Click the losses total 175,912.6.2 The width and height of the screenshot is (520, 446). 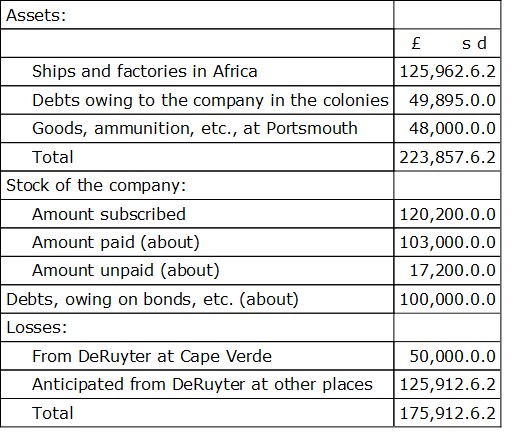(447, 413)
